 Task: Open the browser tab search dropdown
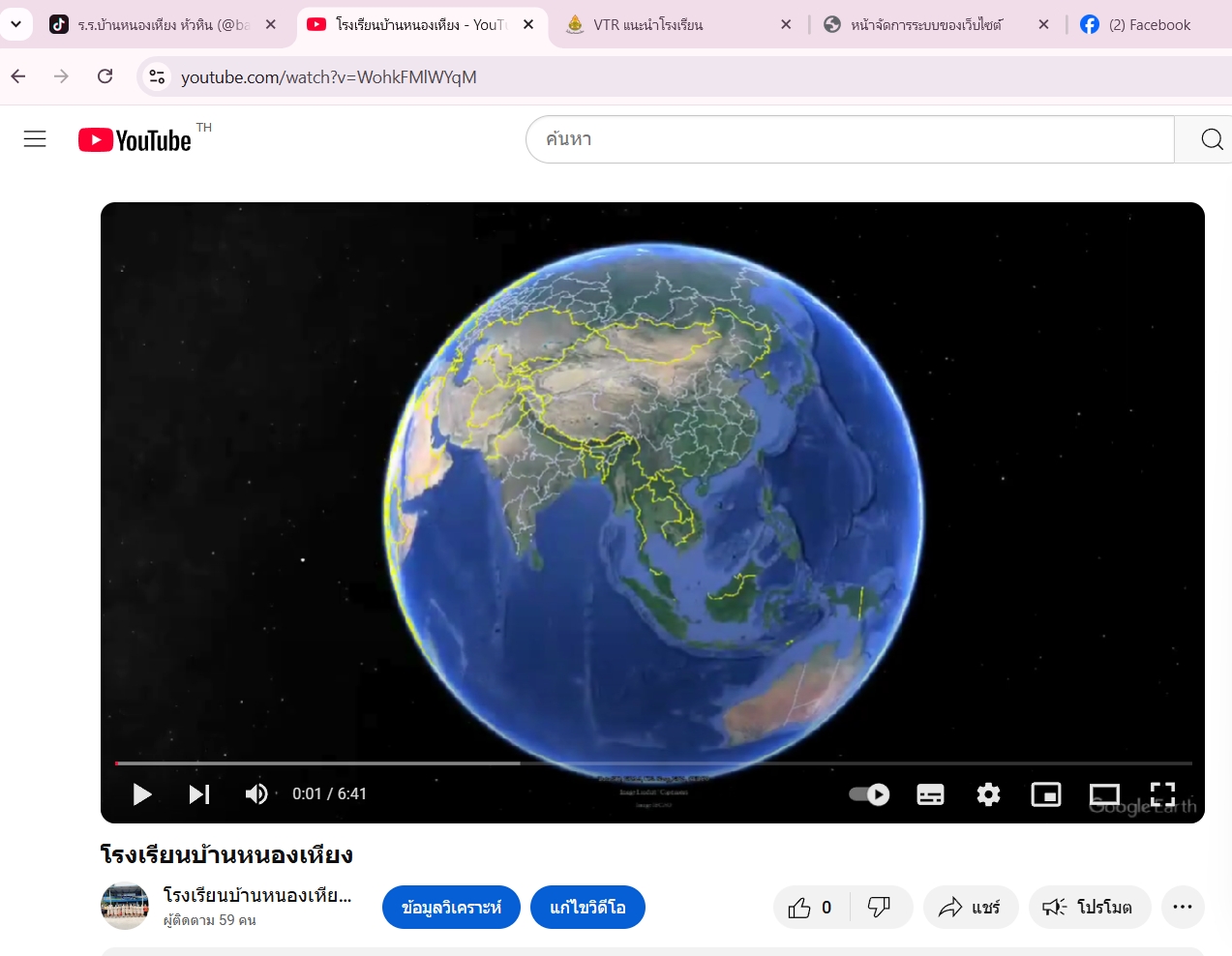16,24
